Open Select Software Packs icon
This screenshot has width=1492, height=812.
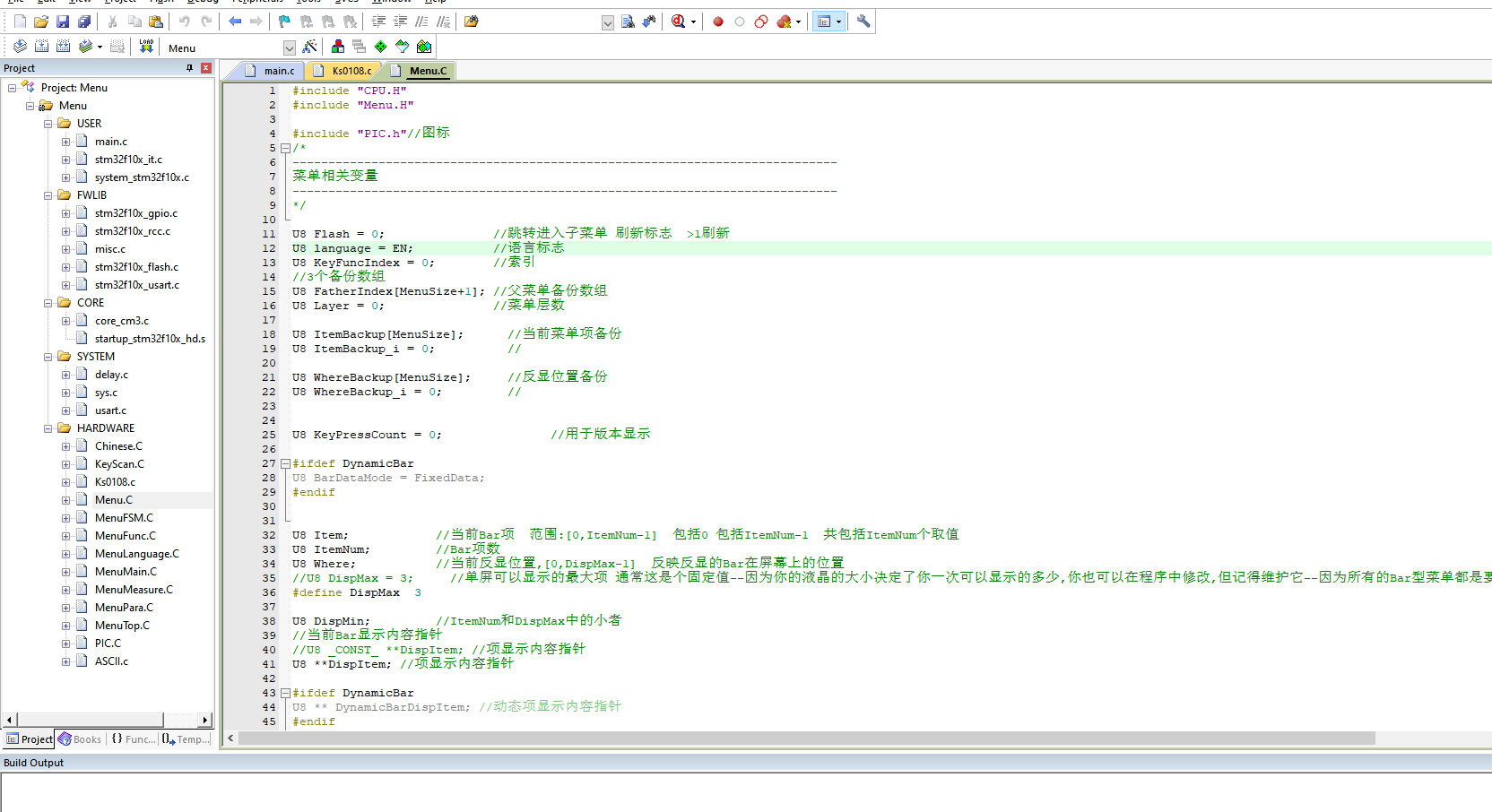tap(403, 47)
